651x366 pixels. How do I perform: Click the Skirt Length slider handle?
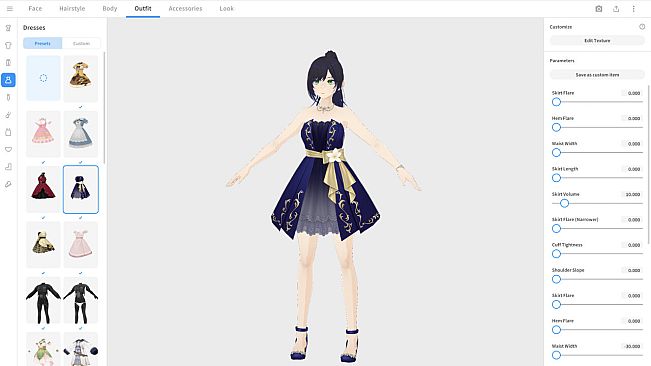(x=556, y=178)
